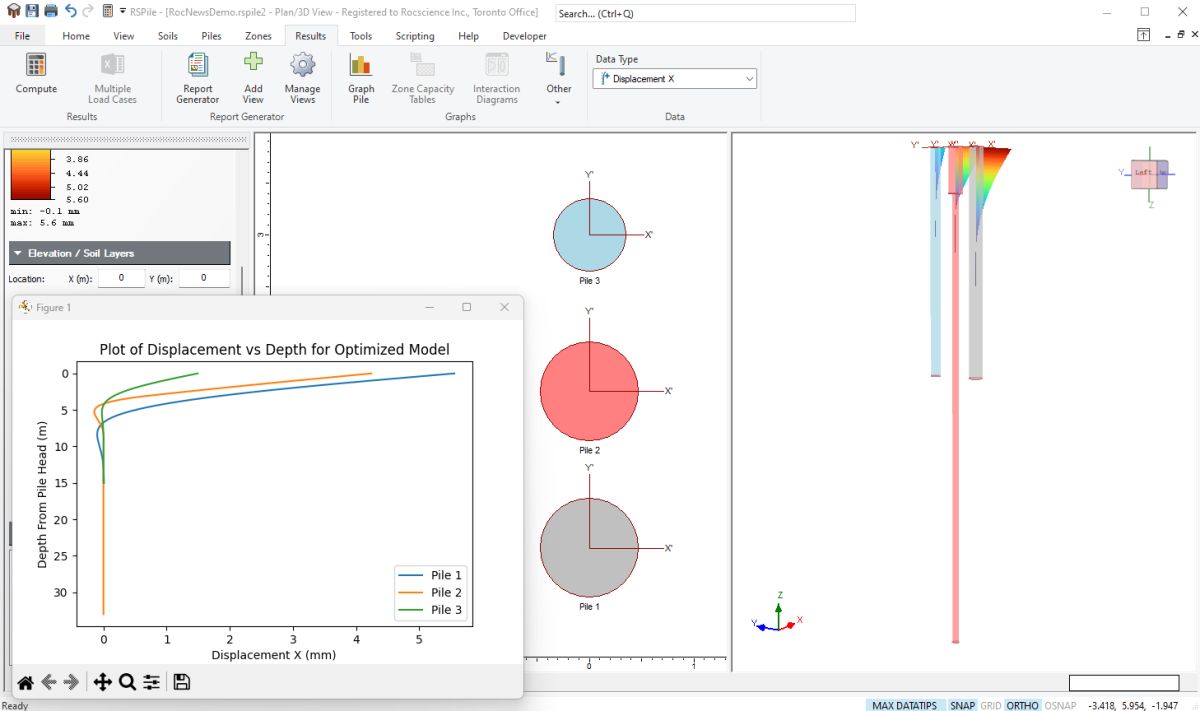This screenshot has width=1200, height=711.
Task: Toggle GRID mode in the status bar
Action: click(x=990, y=705)
